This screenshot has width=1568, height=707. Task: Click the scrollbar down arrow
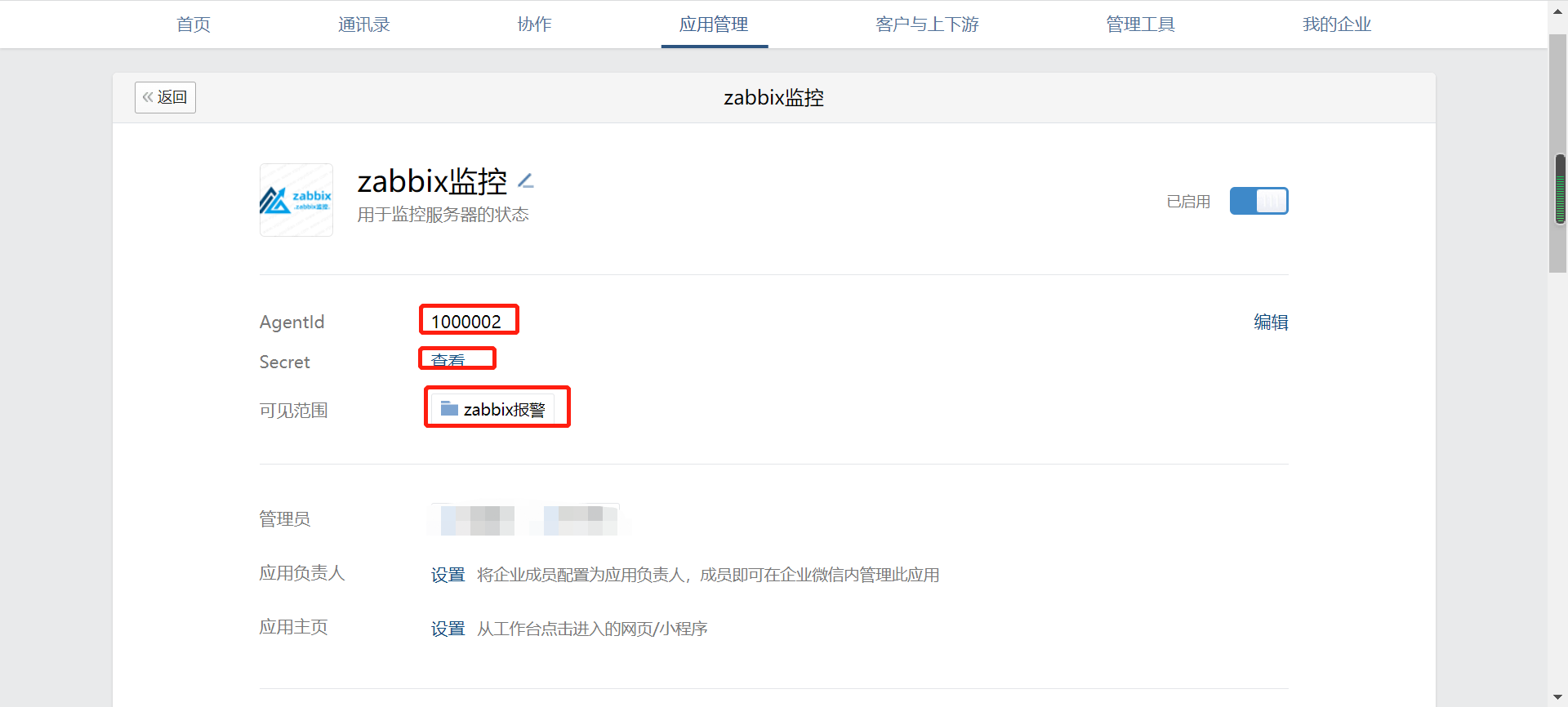pos(1558,697)
